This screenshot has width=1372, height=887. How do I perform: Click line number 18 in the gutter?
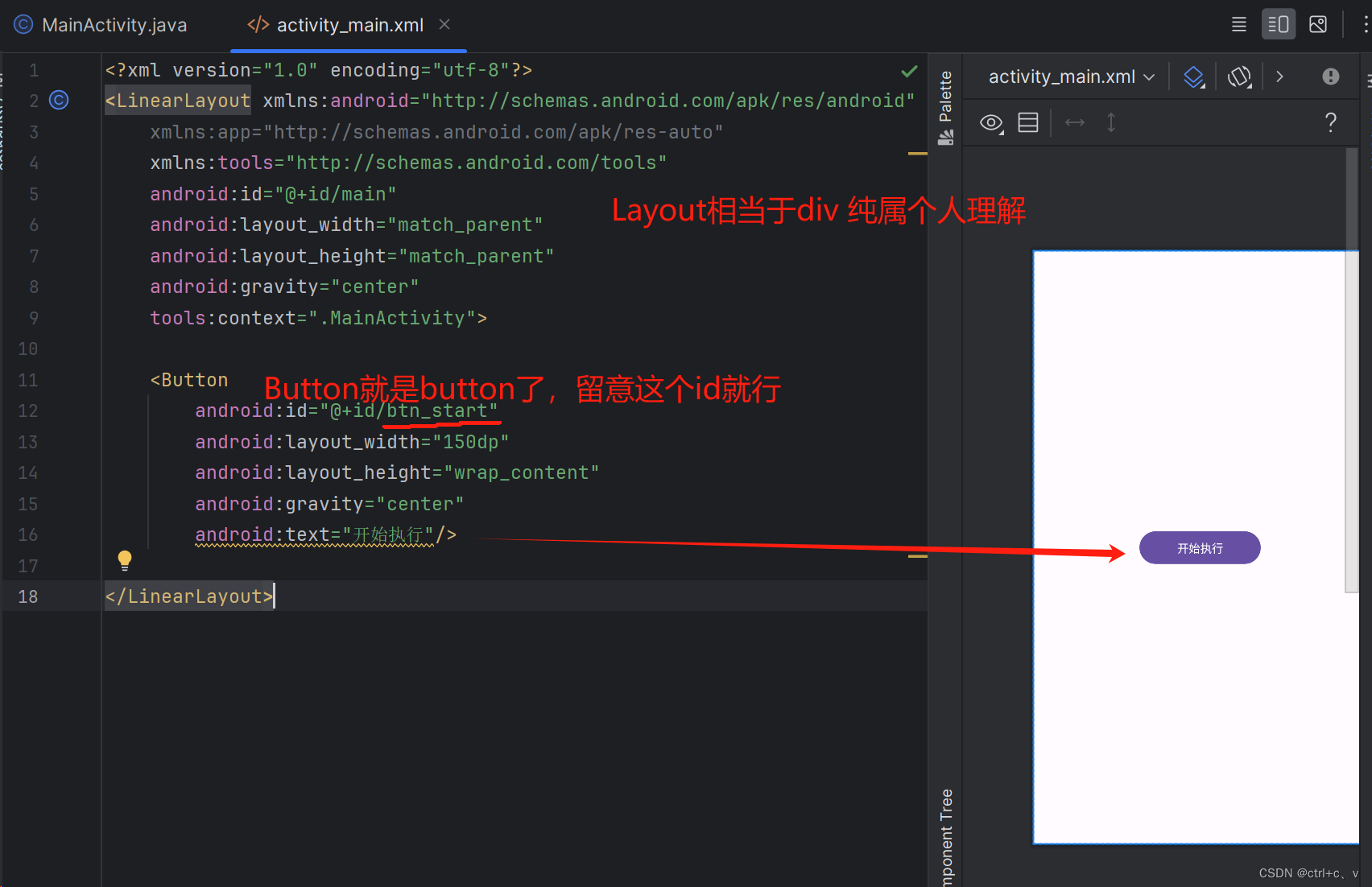pyautogui.click(x=28, y=596)
